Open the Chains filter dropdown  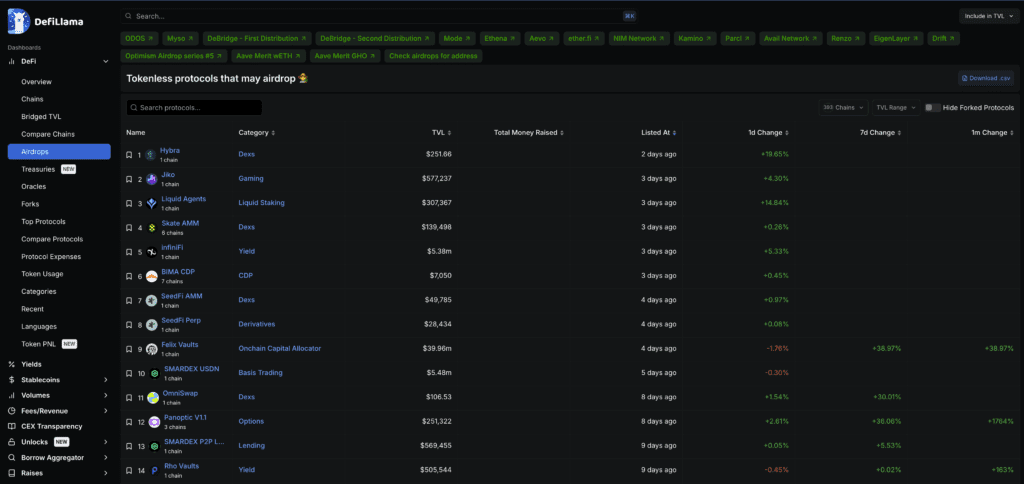tap(843, 107)
